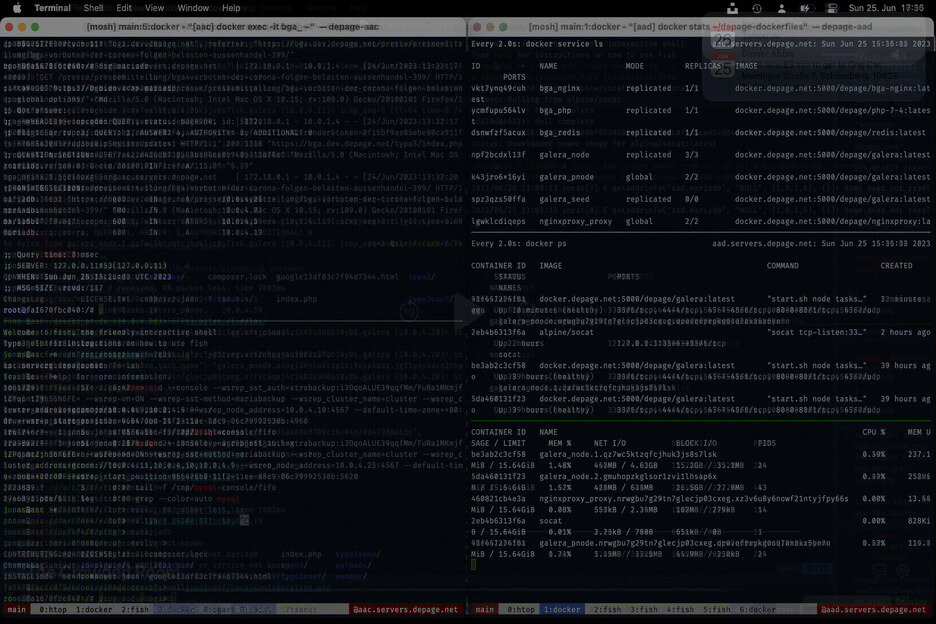The height and width of the screenshot is (624, 936).
Task: Select 5:fish tmux tab in aad window
Action: point(716,610)
